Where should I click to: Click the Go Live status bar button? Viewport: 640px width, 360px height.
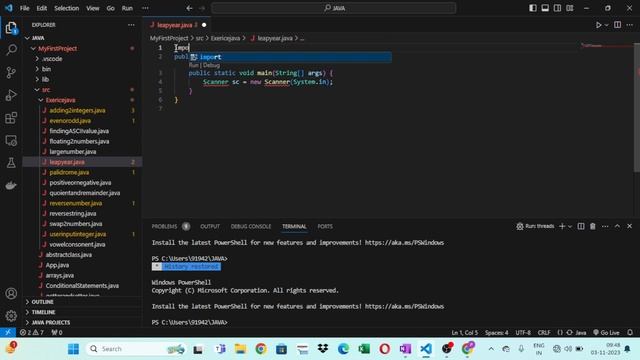pos(607,333)
